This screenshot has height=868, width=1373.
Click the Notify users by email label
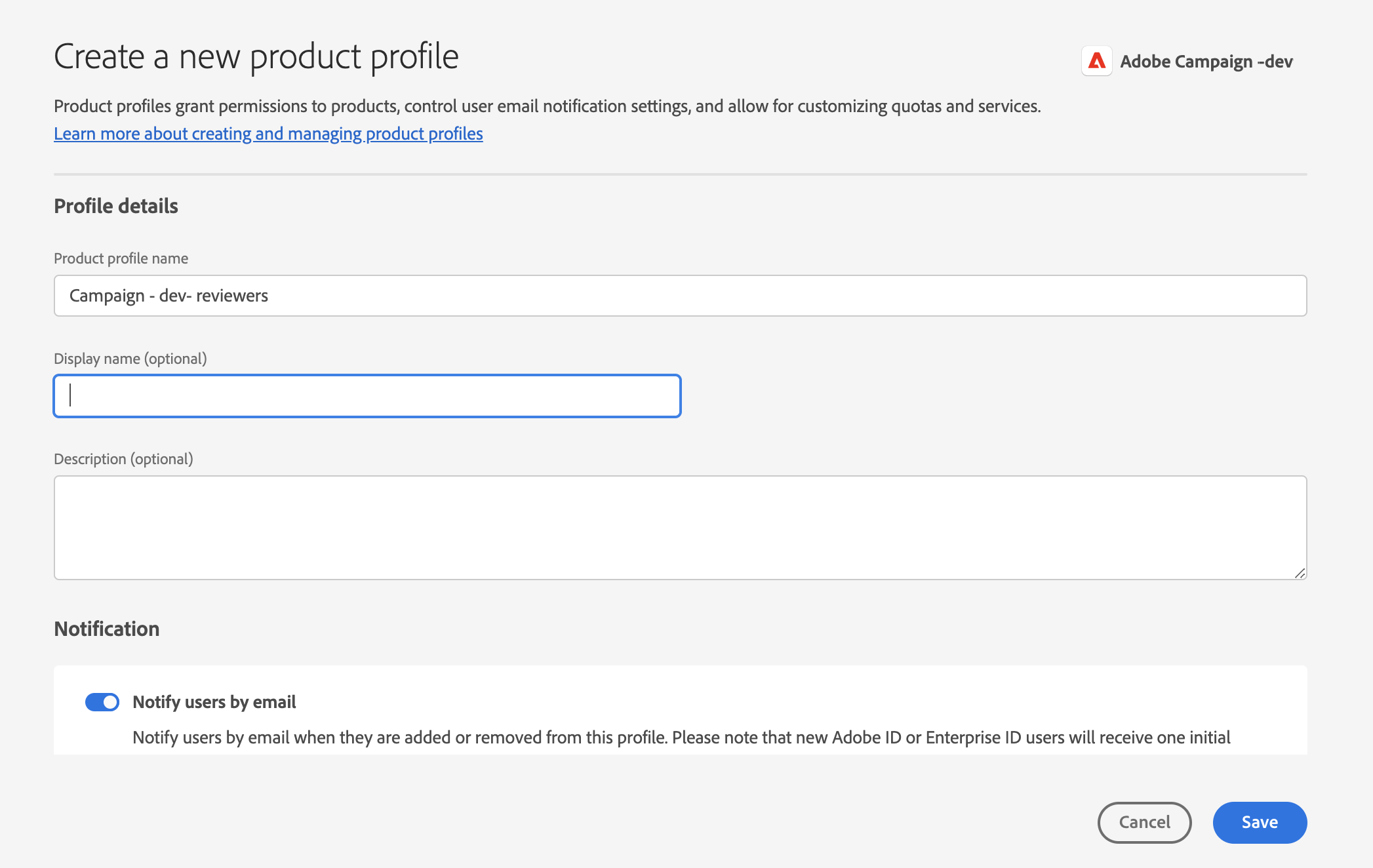(214, 702)
